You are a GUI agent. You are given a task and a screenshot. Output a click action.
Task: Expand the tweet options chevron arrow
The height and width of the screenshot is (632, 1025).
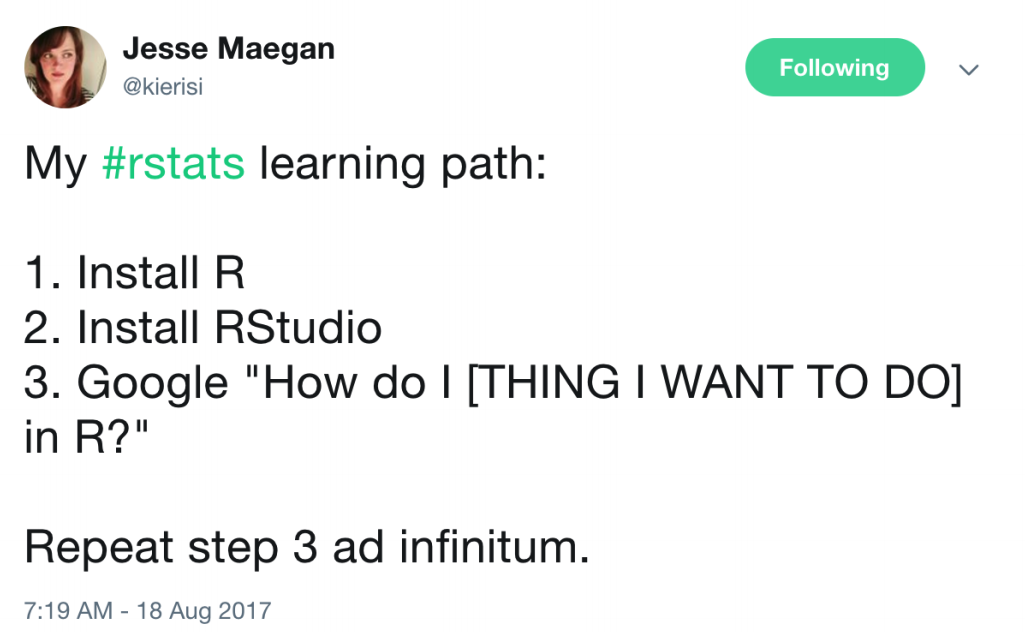click(967, 69)
